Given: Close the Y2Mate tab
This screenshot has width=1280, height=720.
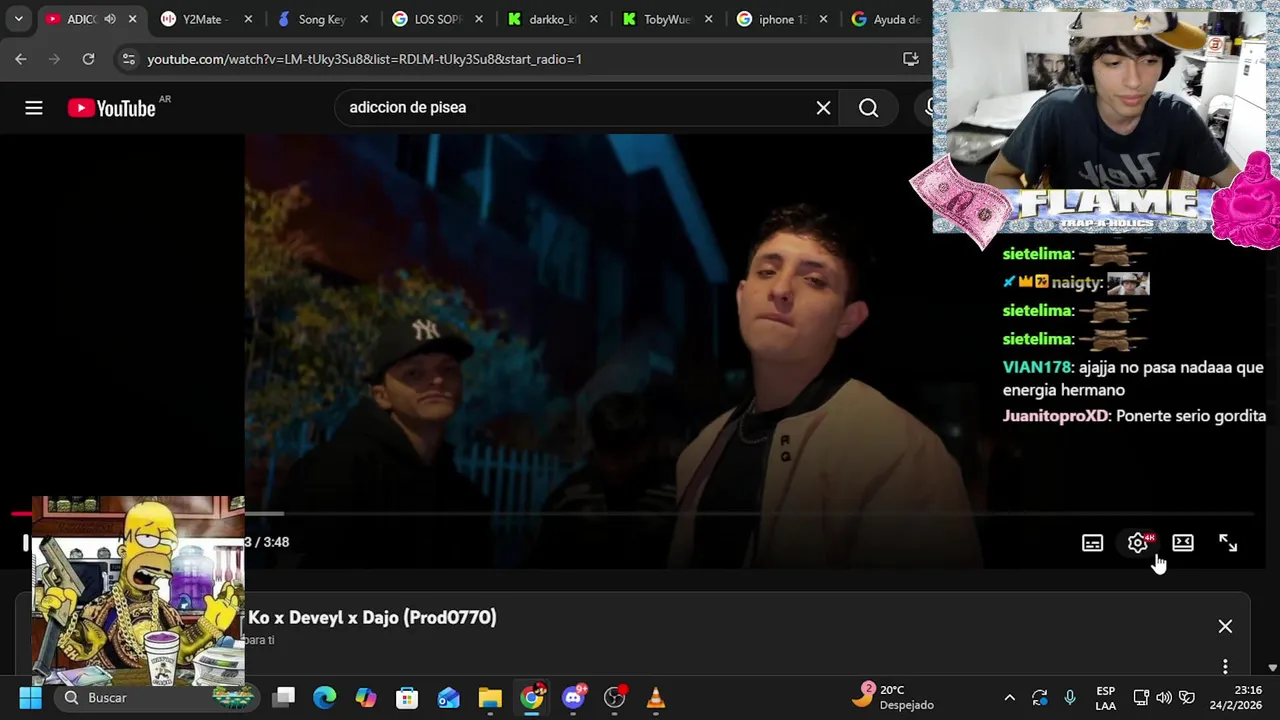Looking at the screenshot, I should point(248,19).
